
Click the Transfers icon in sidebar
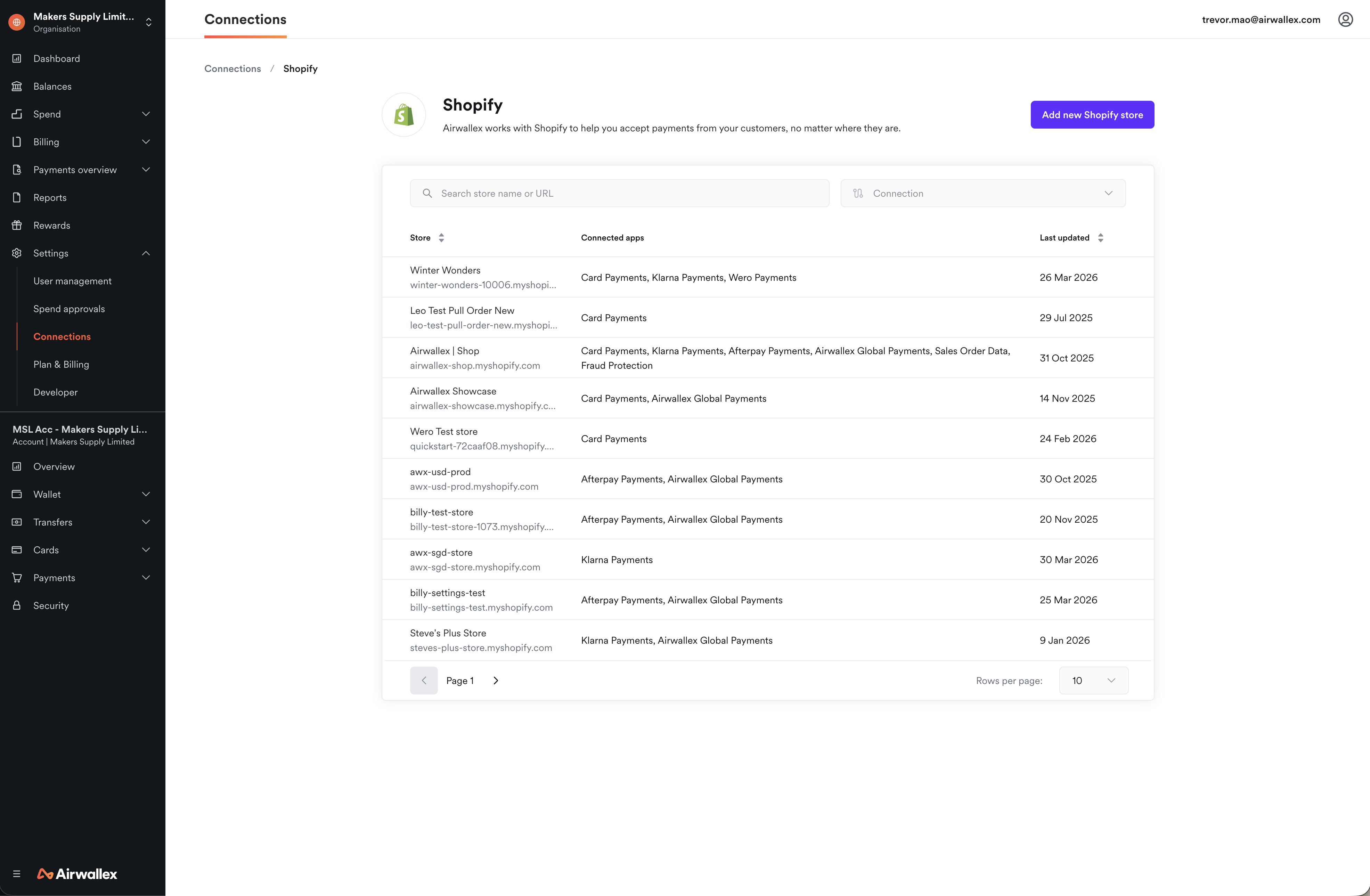tap(17, 522)
